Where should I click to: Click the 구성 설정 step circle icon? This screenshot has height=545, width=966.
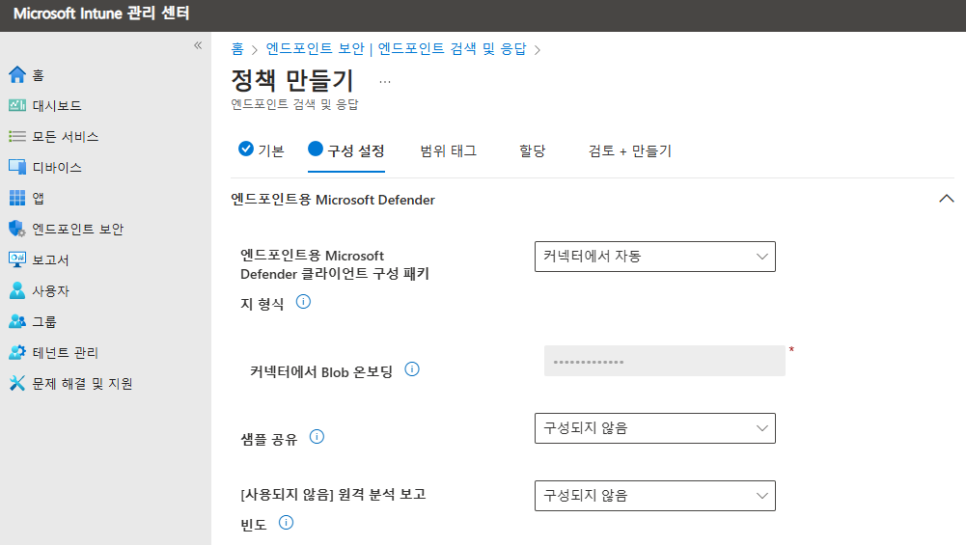click(315, 148)
